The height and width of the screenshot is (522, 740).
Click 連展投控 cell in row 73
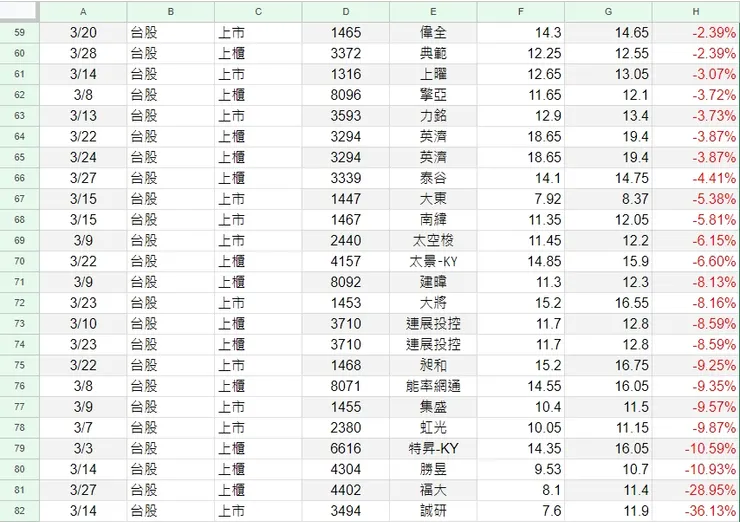click(433, 323)
